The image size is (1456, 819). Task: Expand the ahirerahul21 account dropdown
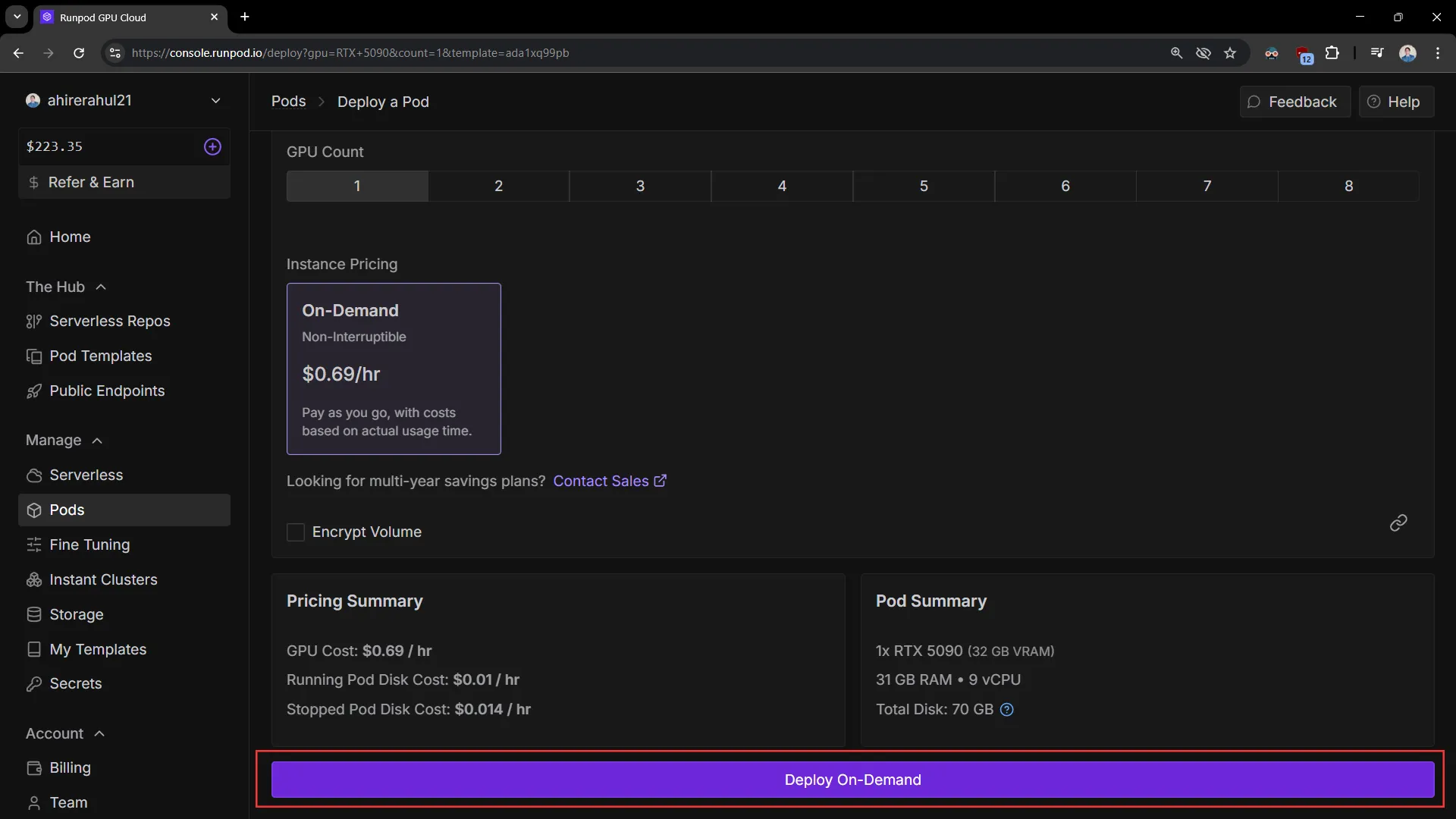coord(215,101)
